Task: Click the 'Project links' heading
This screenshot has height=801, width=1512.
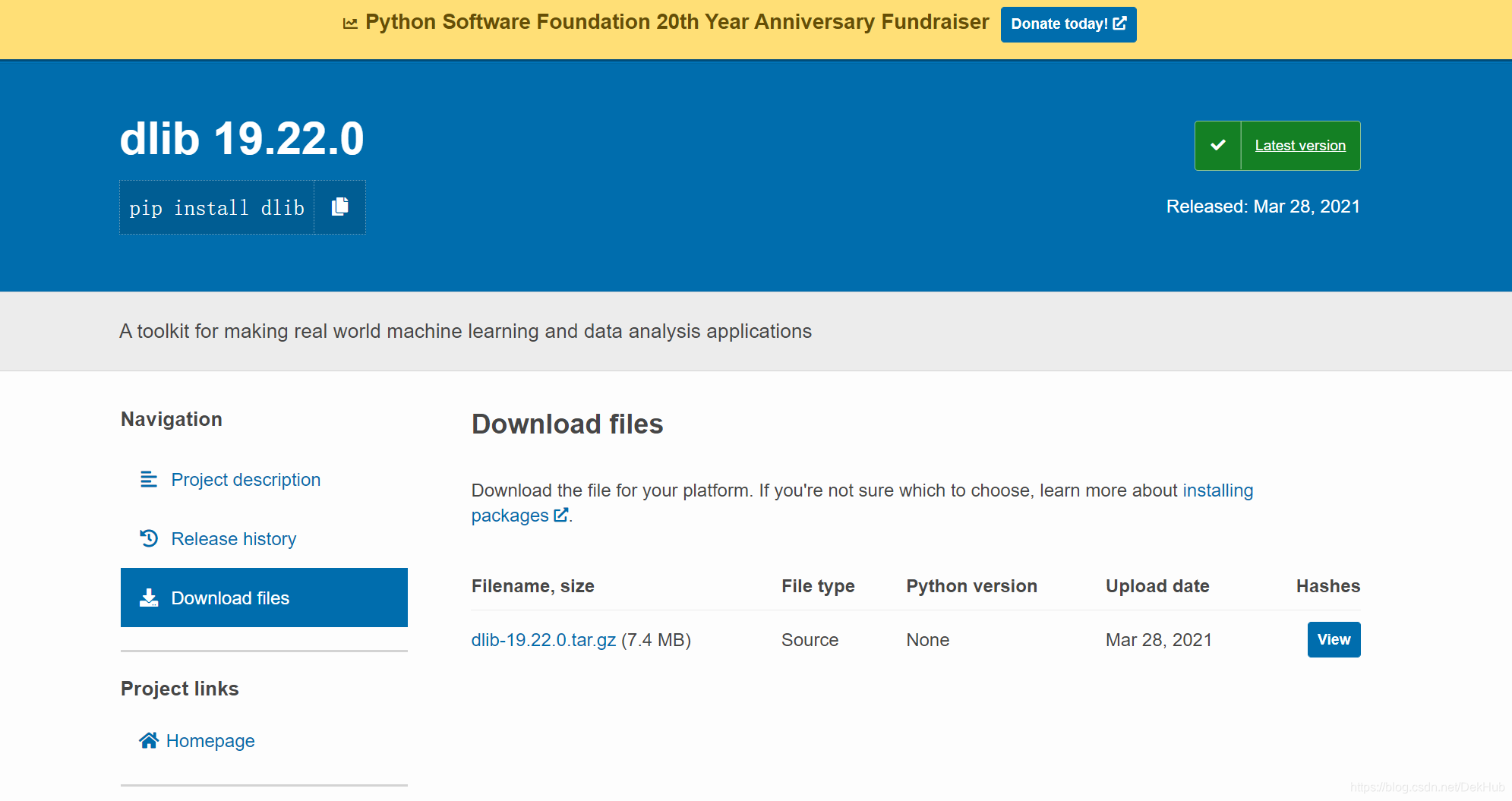Action: (180, 689)
